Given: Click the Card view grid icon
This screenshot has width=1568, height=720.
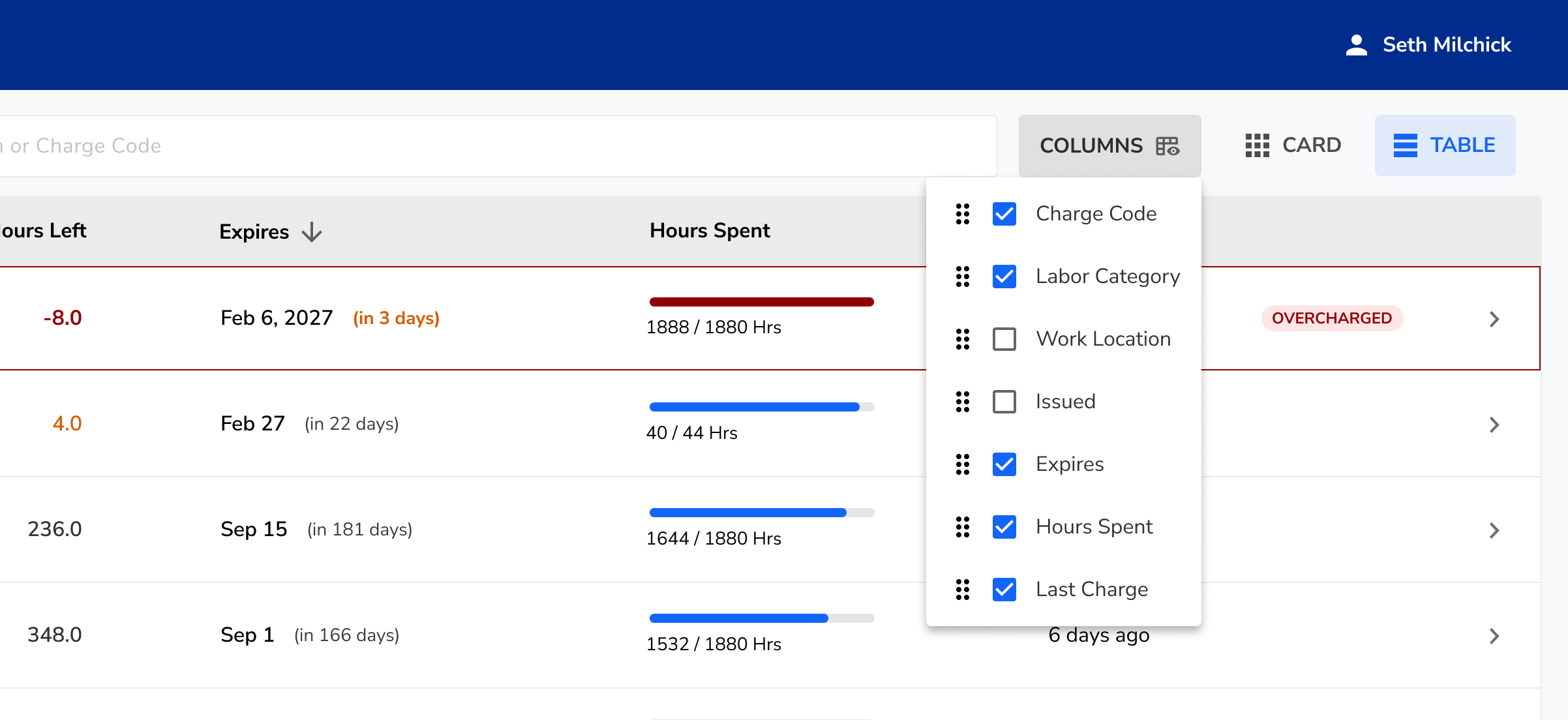Looking at the screenshot, I should pyautogui.click(x=1257, y=145).
